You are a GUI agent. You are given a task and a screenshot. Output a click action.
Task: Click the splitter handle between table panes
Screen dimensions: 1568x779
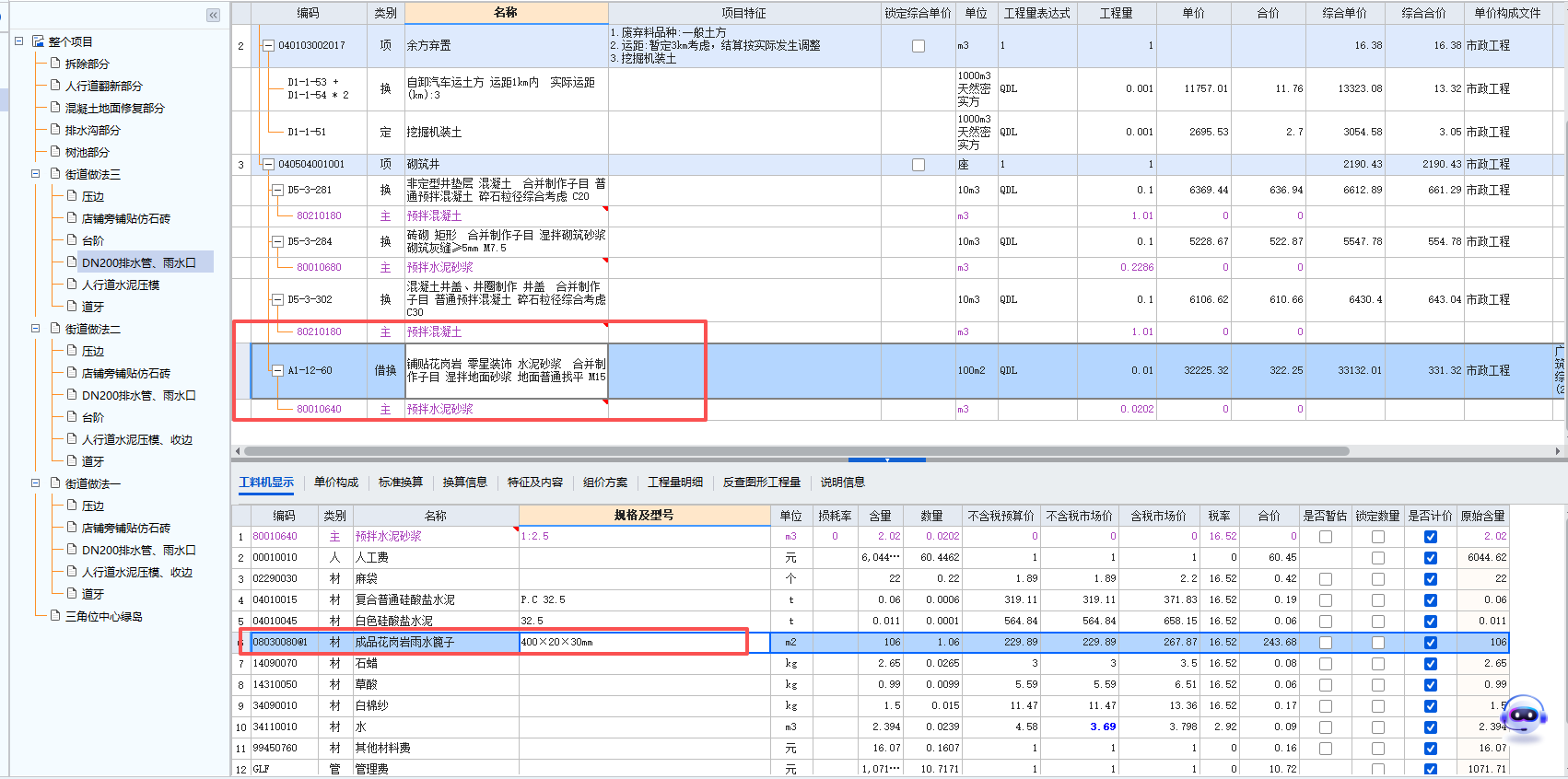[x=887, y=459]
